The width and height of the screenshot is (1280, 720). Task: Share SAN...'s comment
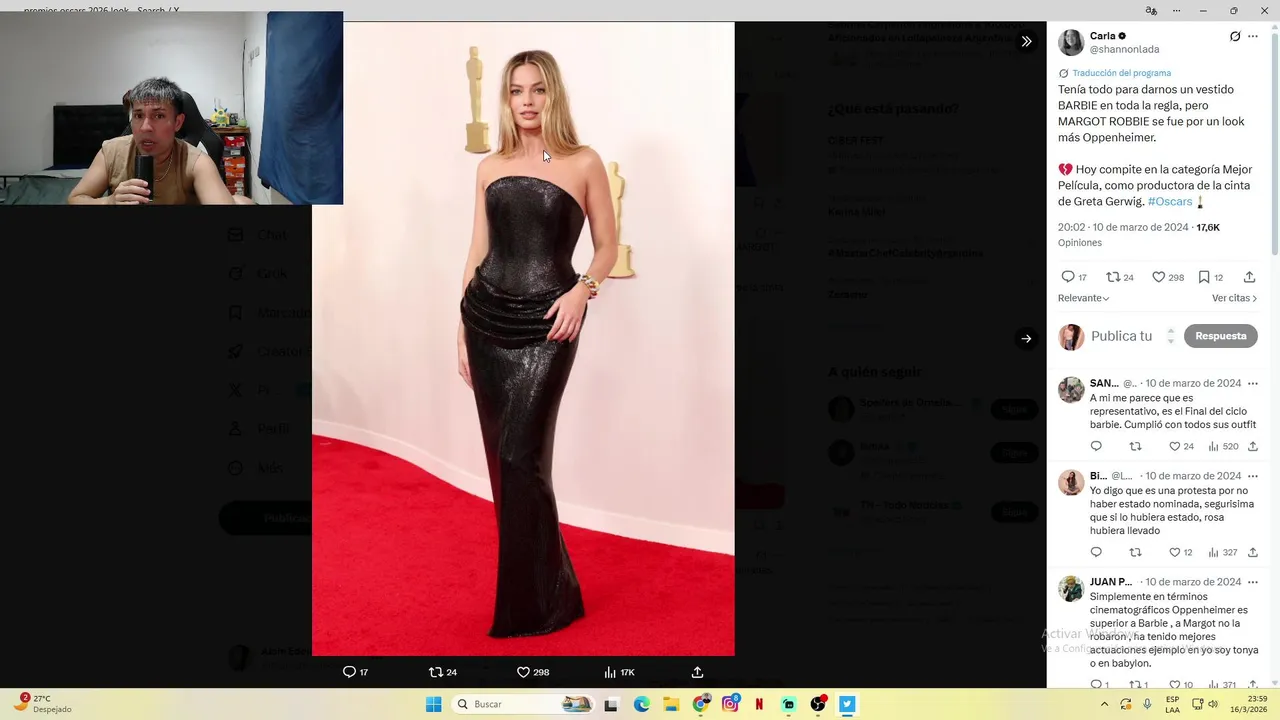coord(1252,446)
